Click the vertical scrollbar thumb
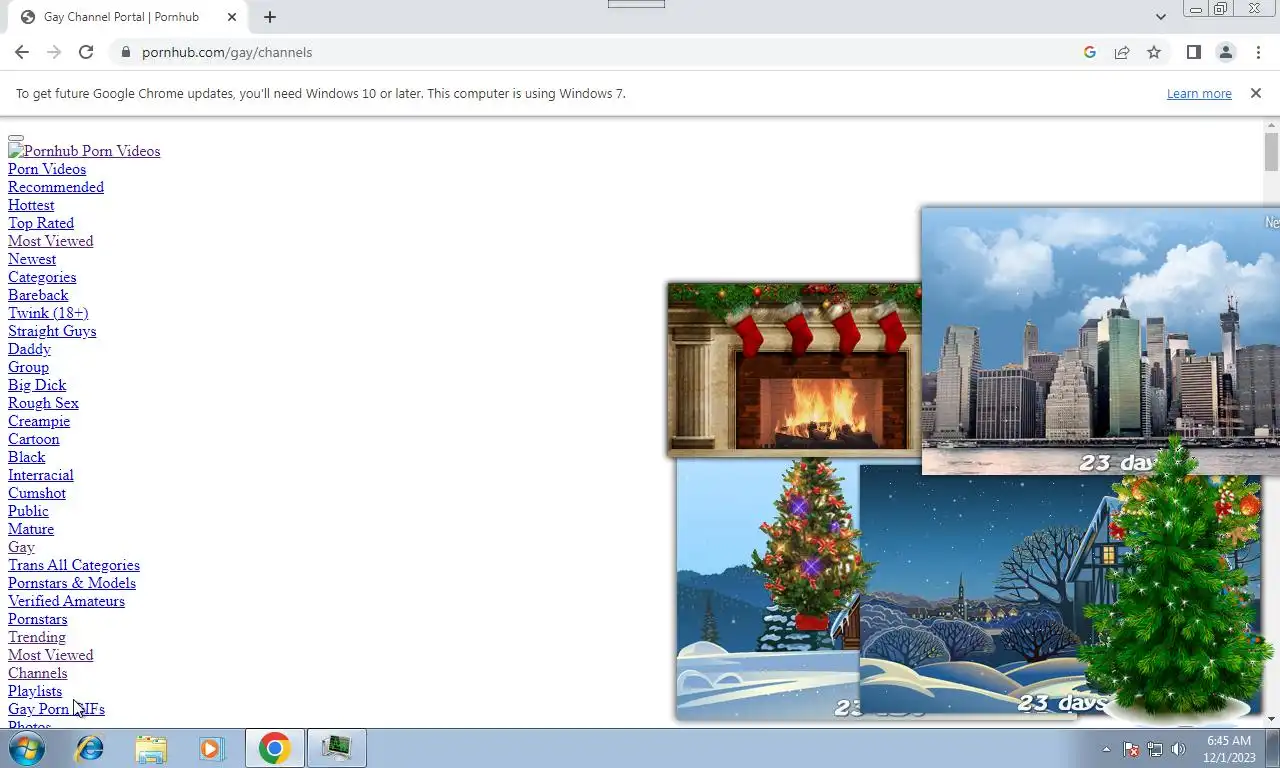The height and width of the screenshot is (768, 1280). point(1272,152)
